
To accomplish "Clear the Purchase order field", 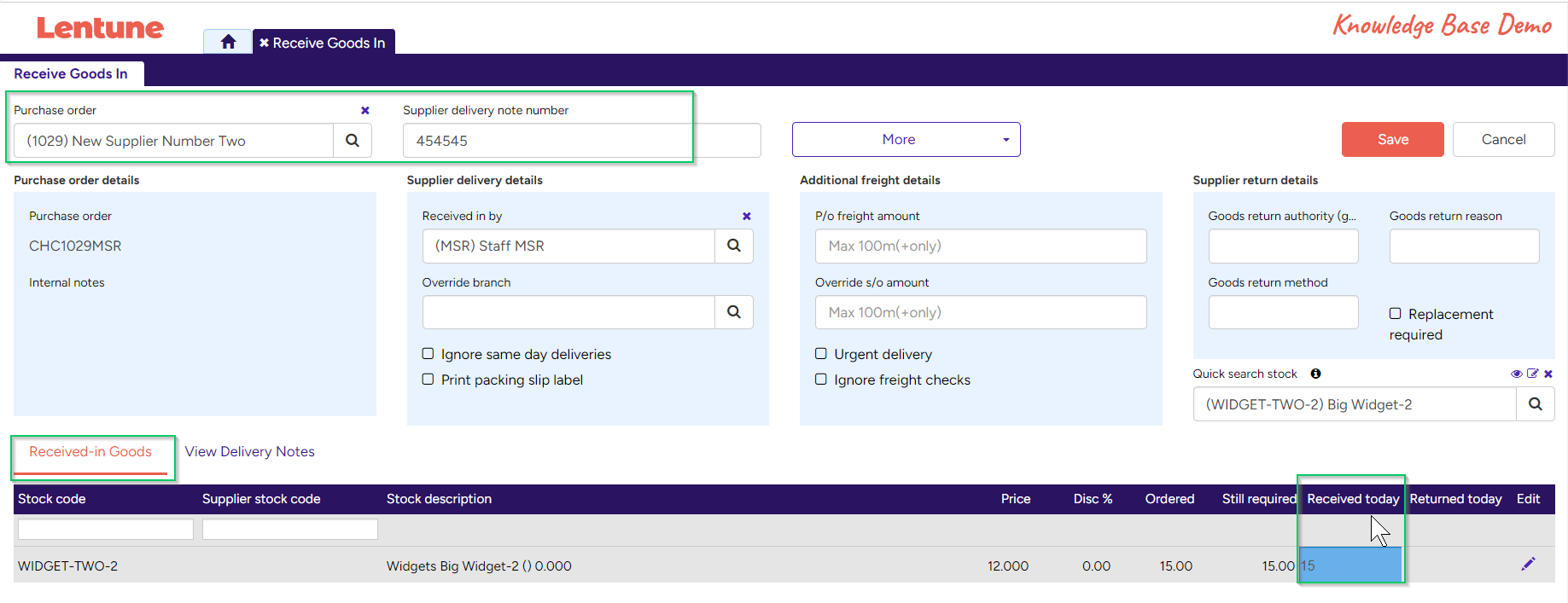I will coord(365,110).
